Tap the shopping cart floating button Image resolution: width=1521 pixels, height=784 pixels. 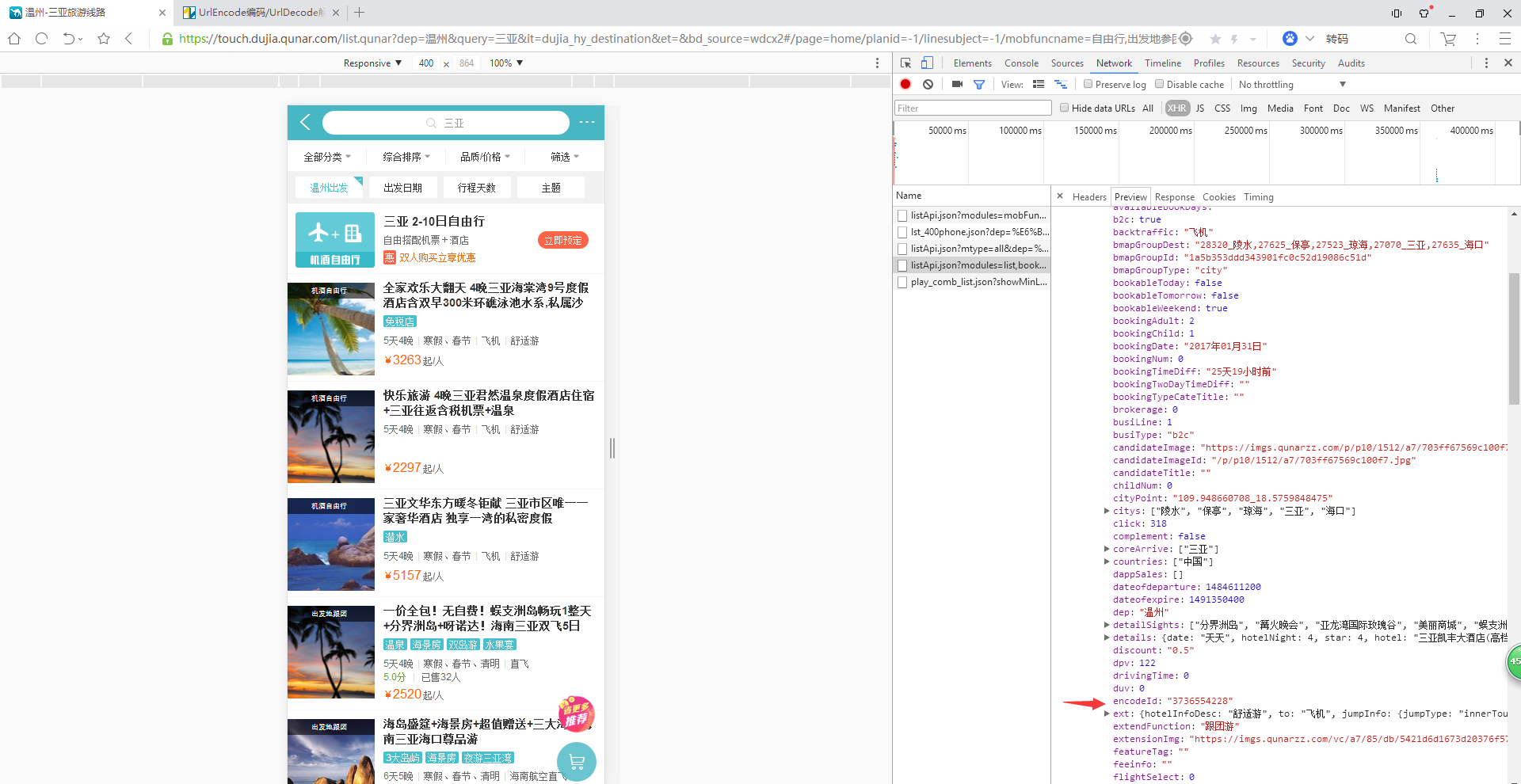tap(577, 762)
